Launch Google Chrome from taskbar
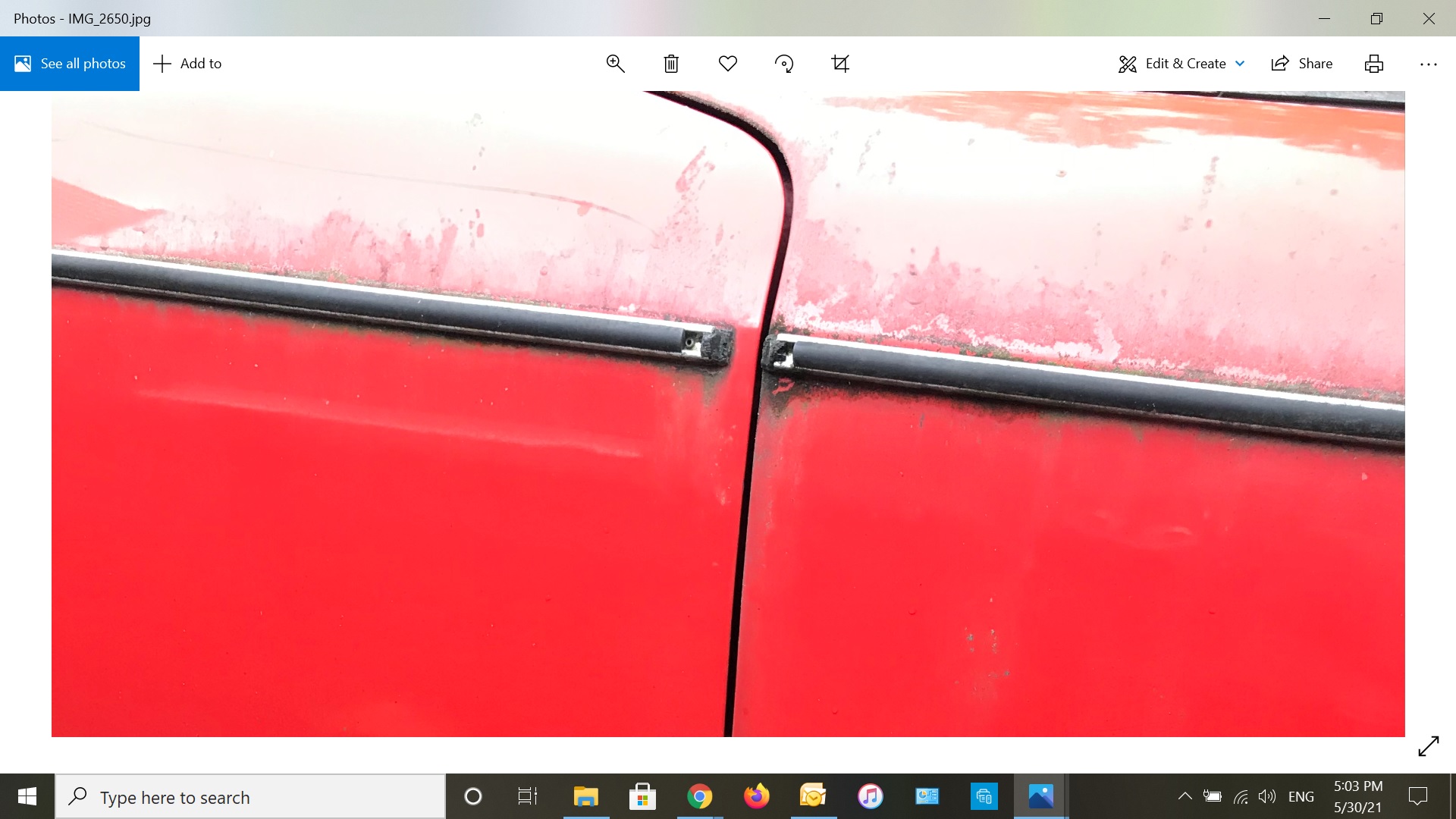This screenshot has height=819, width=1456. [699, 796]
